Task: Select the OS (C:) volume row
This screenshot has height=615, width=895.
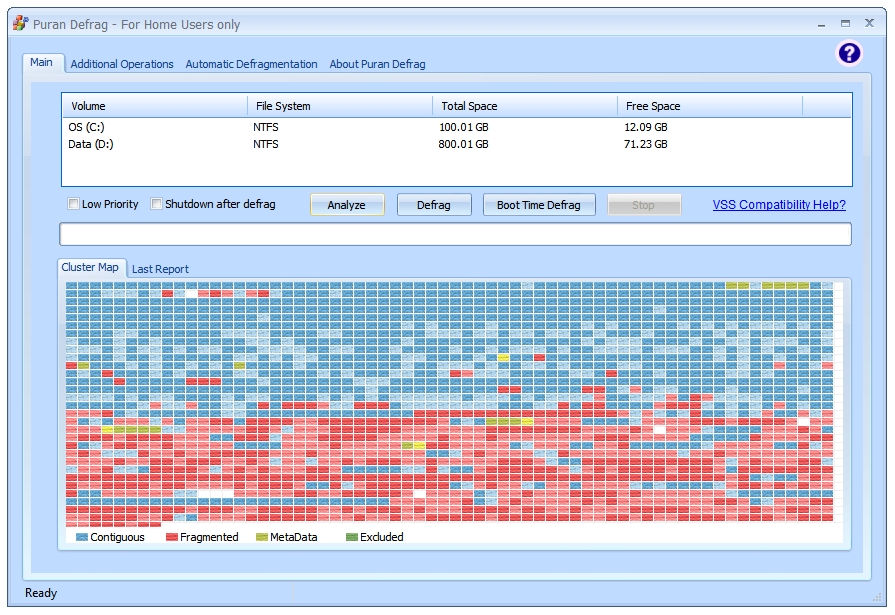Action: 457,127
